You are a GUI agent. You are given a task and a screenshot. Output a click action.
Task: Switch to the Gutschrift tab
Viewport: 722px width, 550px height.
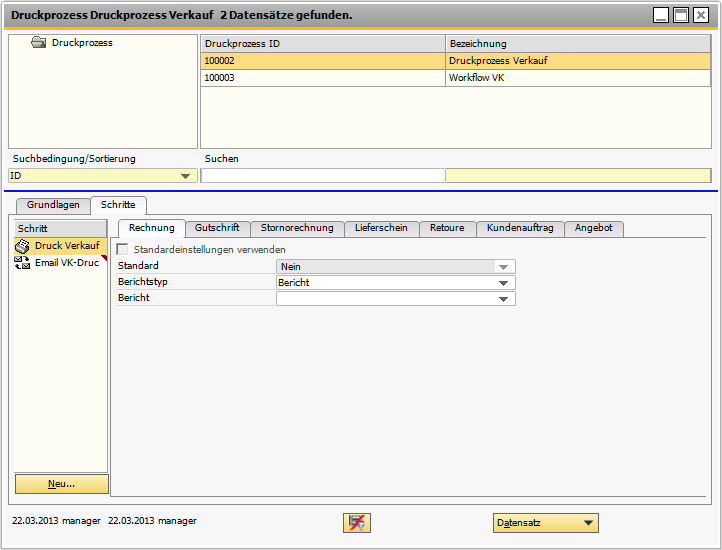point(217,228)
